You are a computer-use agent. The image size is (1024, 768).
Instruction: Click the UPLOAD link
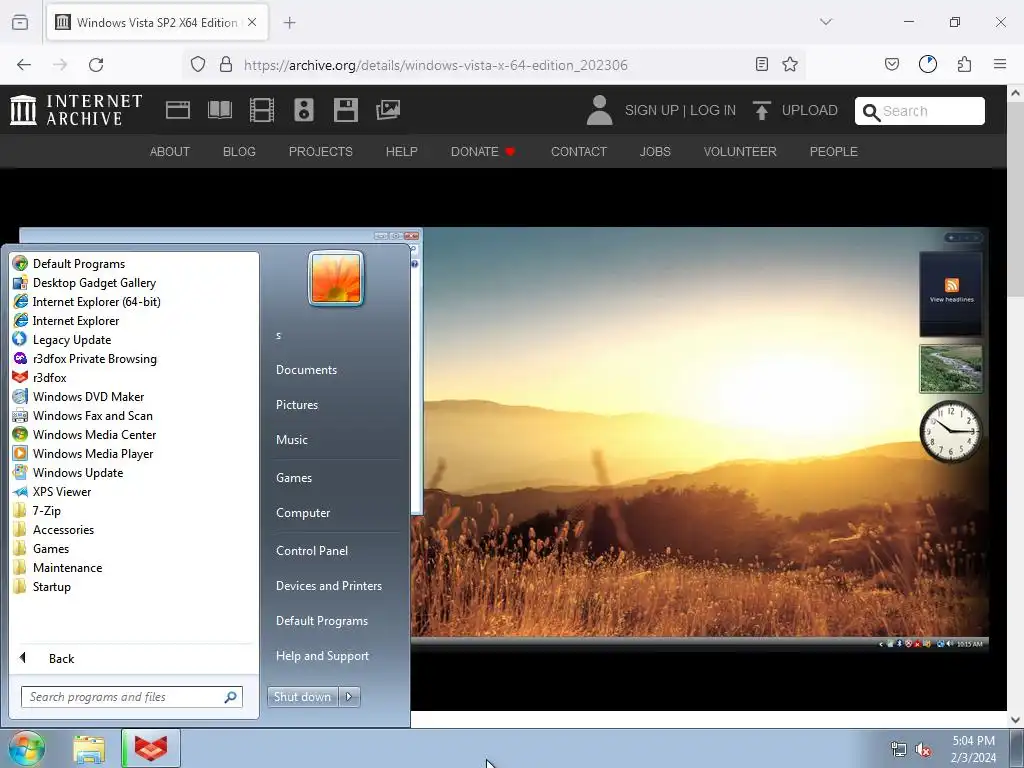795,110
